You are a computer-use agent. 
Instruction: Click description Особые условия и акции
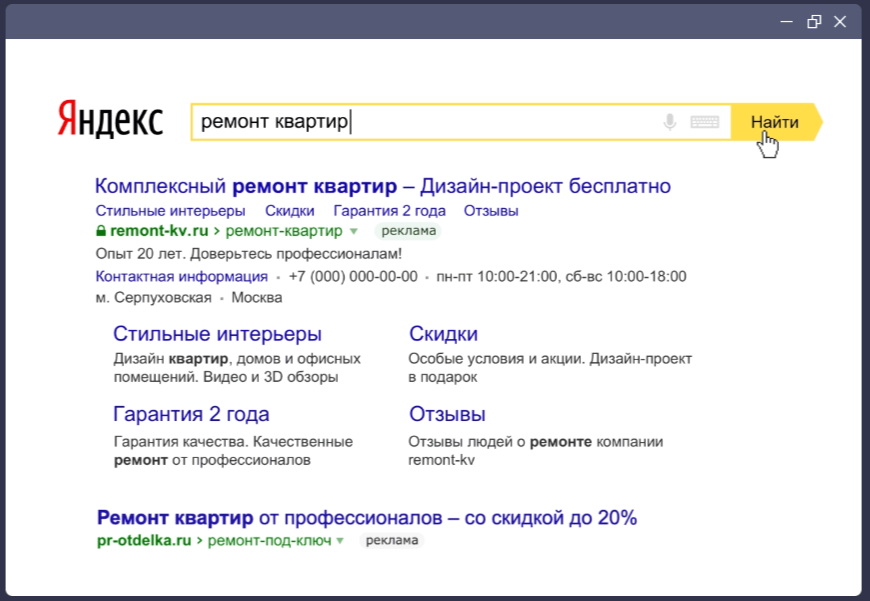497,359
